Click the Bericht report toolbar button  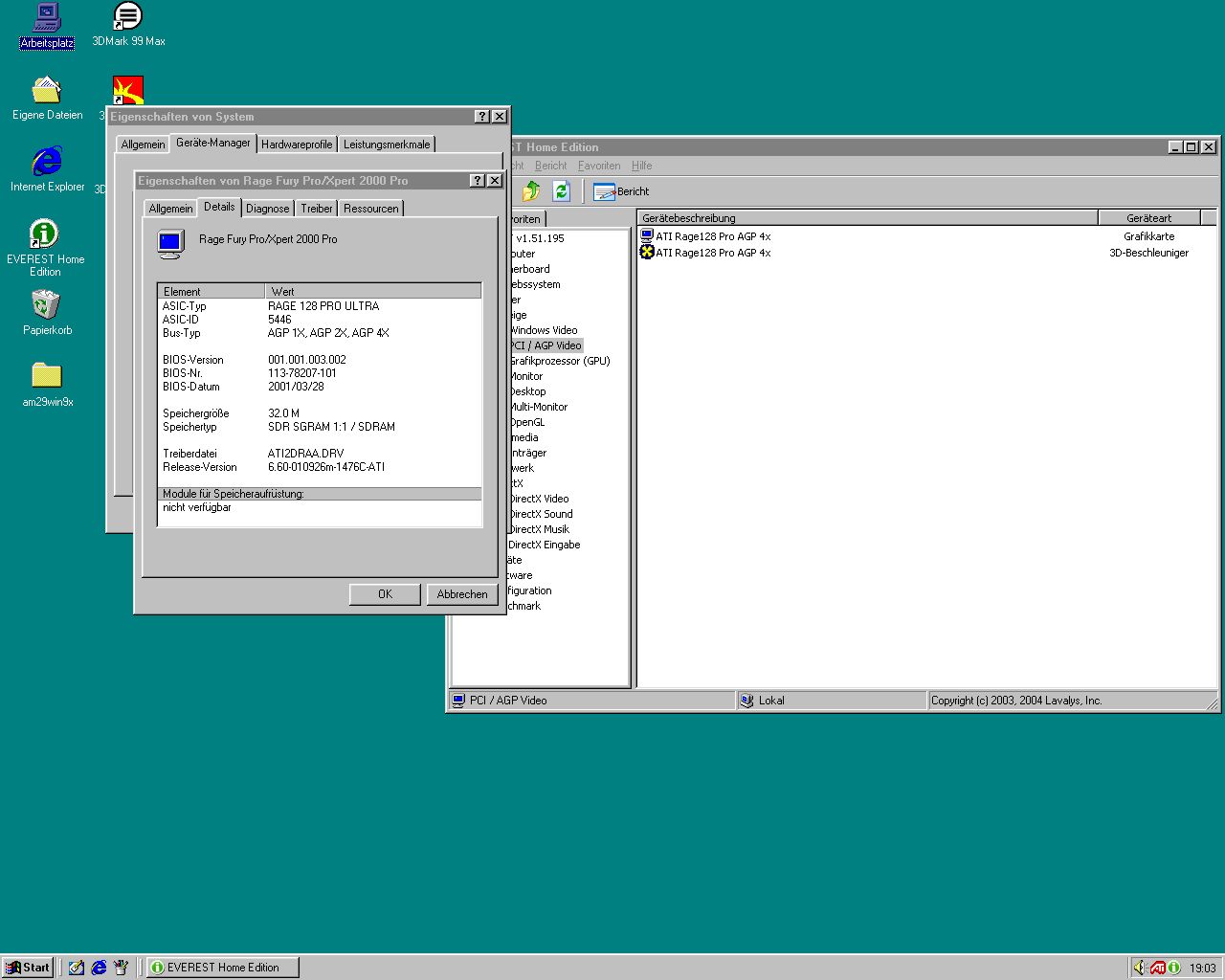pyautogui.click(x=621, y=191)
